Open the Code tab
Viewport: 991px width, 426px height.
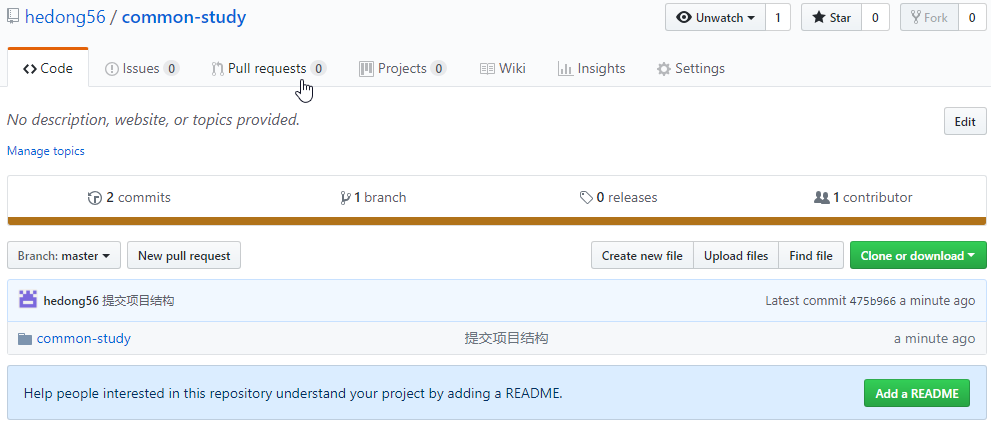(48, 68)
